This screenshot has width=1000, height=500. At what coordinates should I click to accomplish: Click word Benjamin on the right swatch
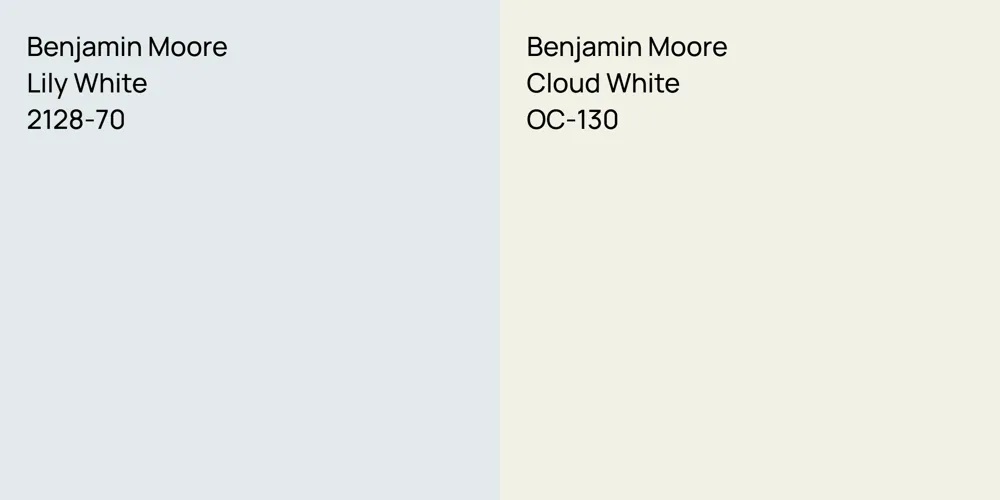point(583,47)
